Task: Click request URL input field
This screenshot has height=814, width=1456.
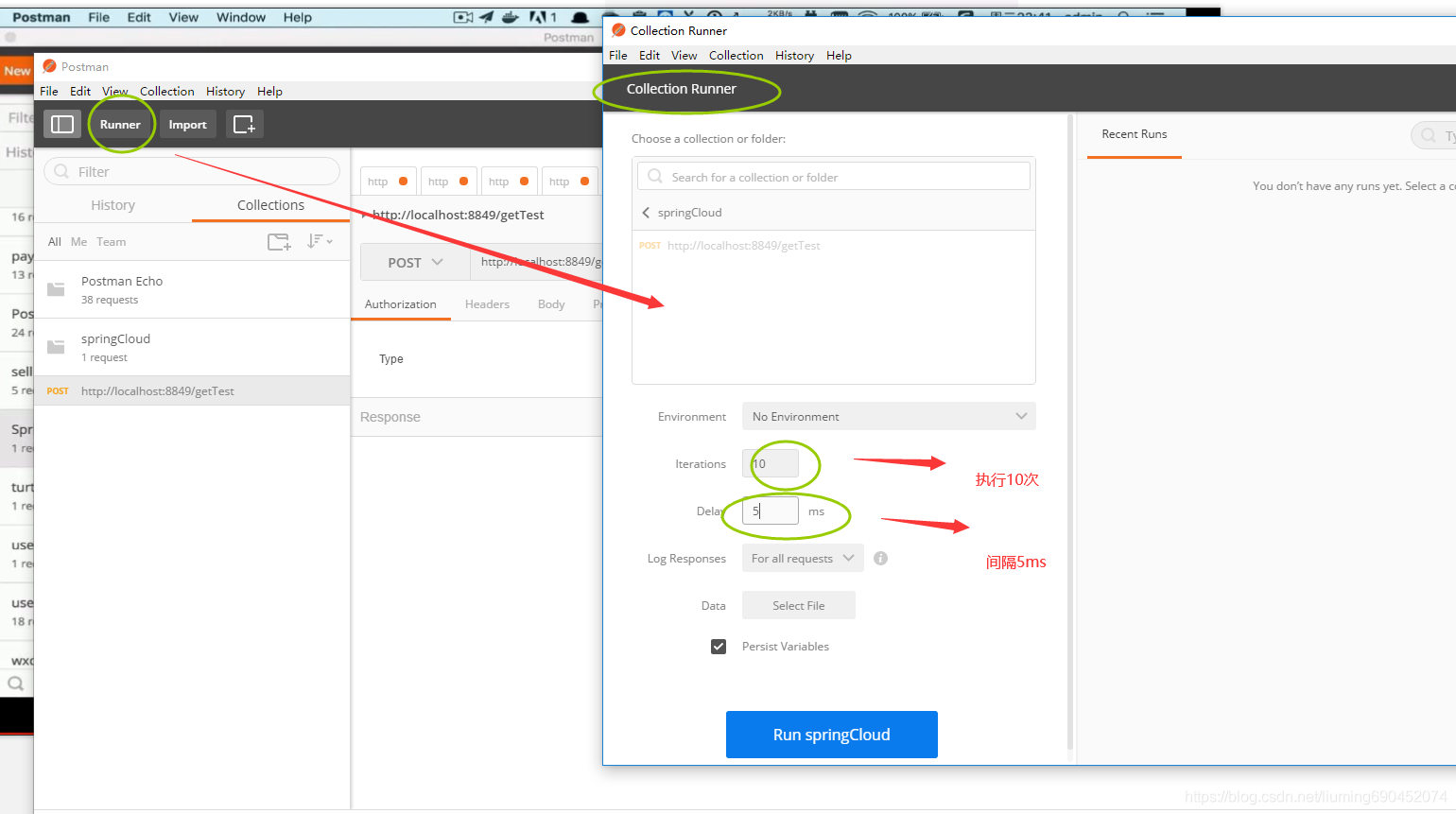Action: (536, 262)
